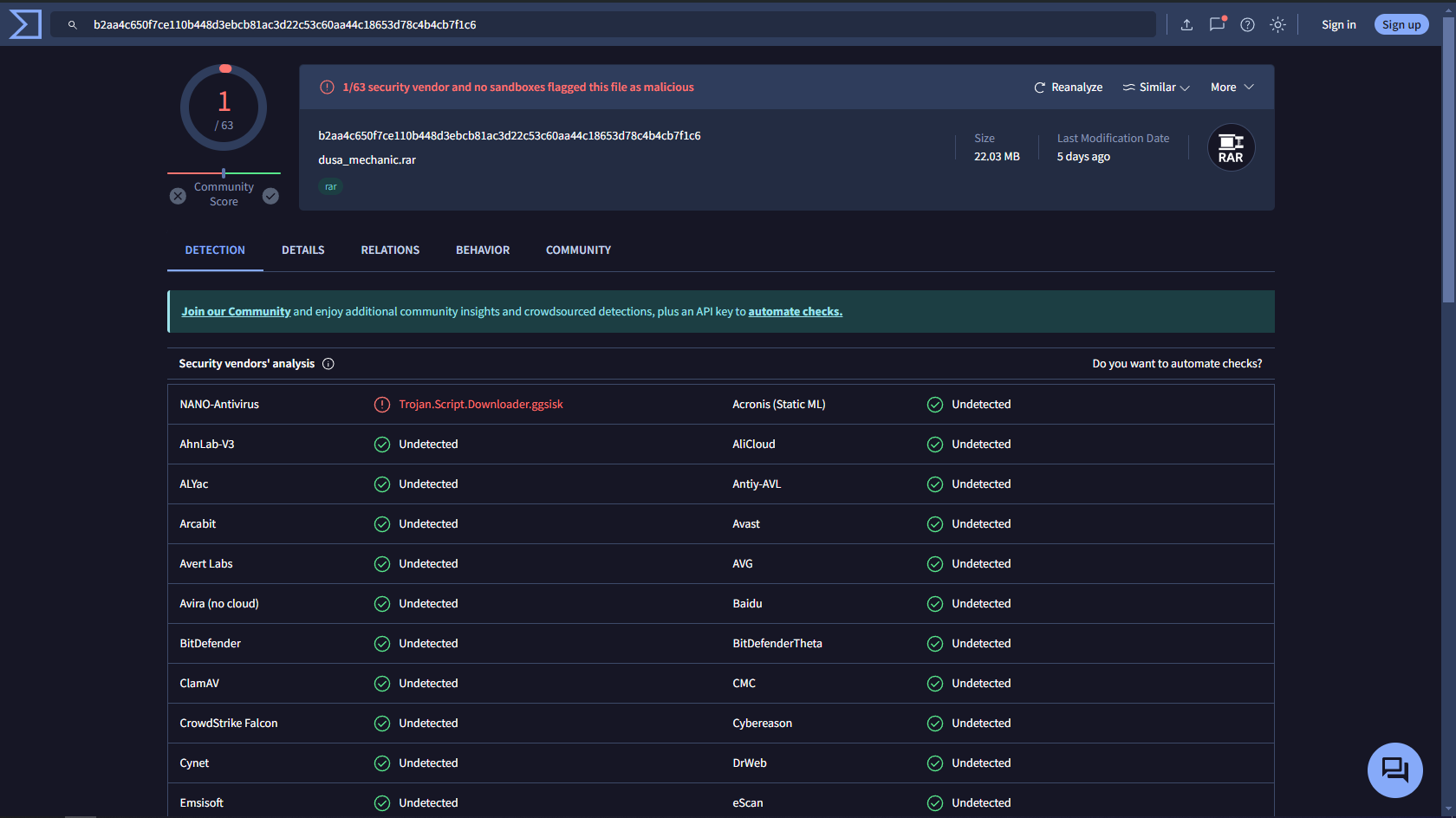Screen dimensions: 1456x818
Task: Click the malicious alert icon in banner
Action: (327, 88)
